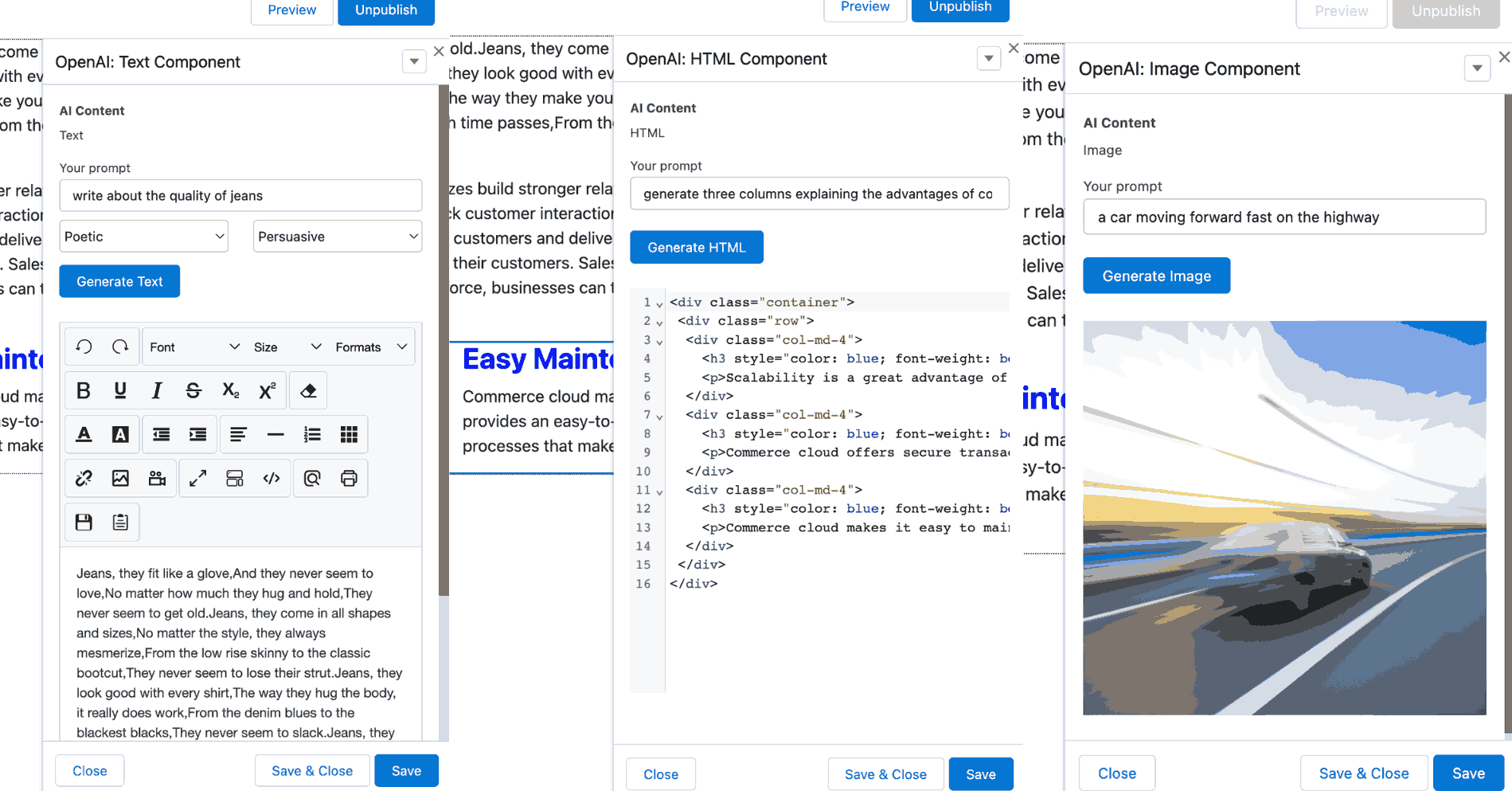Toggle bold formatting

[x=84, y=390]
